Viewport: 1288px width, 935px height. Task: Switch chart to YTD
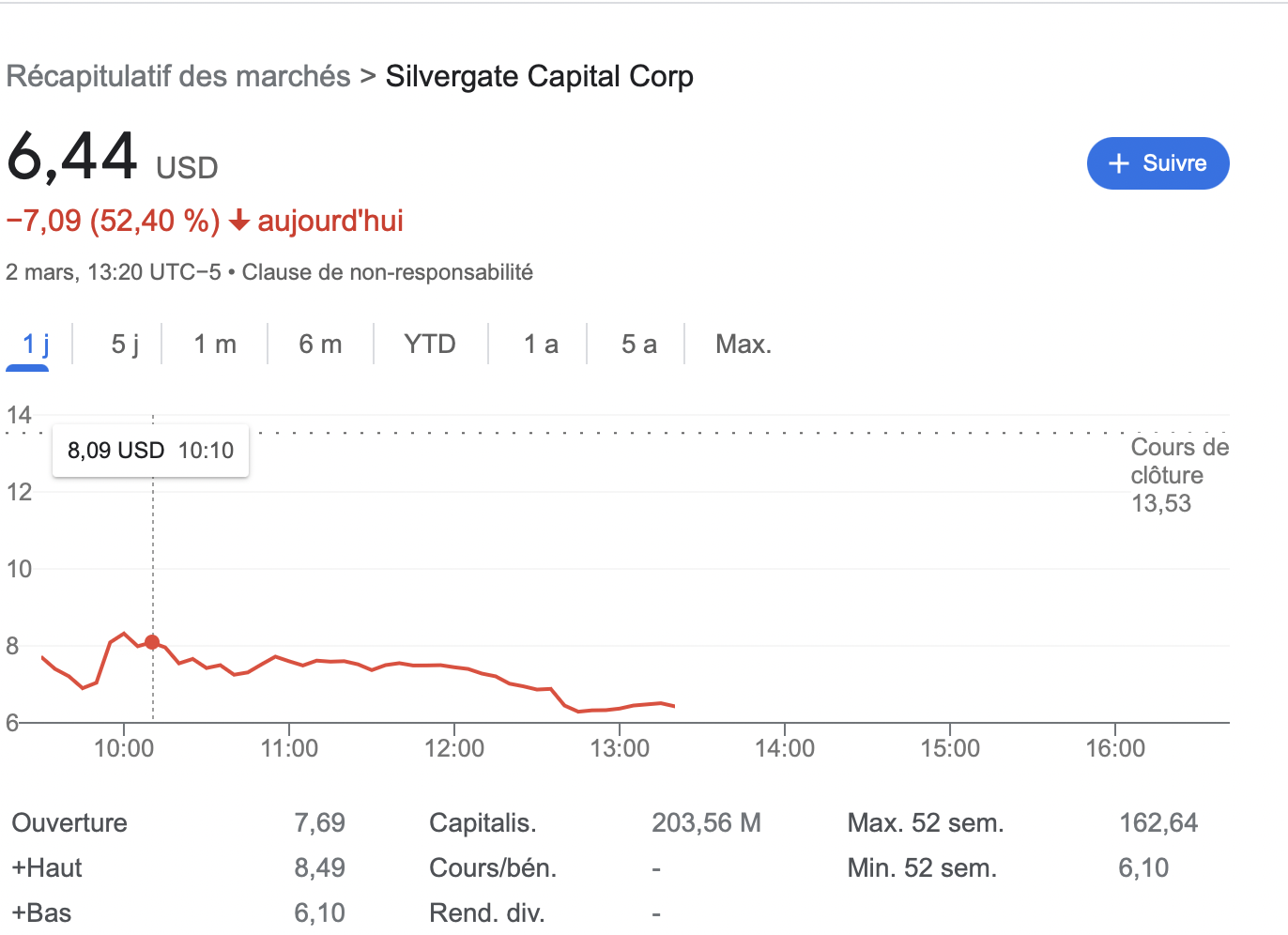click(x=430, y=345)
